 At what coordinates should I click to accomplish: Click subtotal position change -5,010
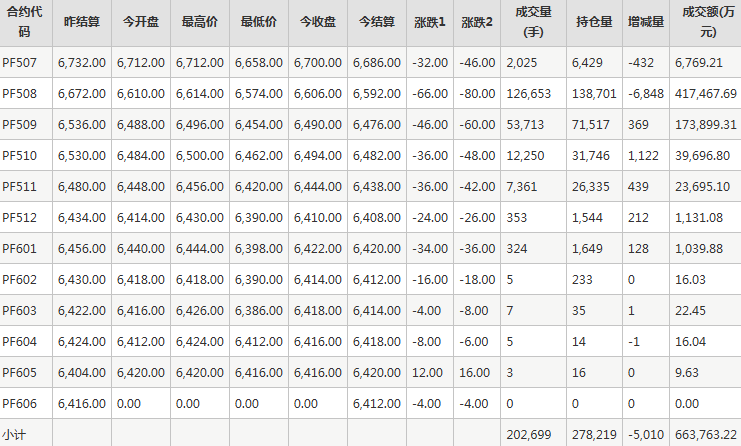tap(646, 434)
